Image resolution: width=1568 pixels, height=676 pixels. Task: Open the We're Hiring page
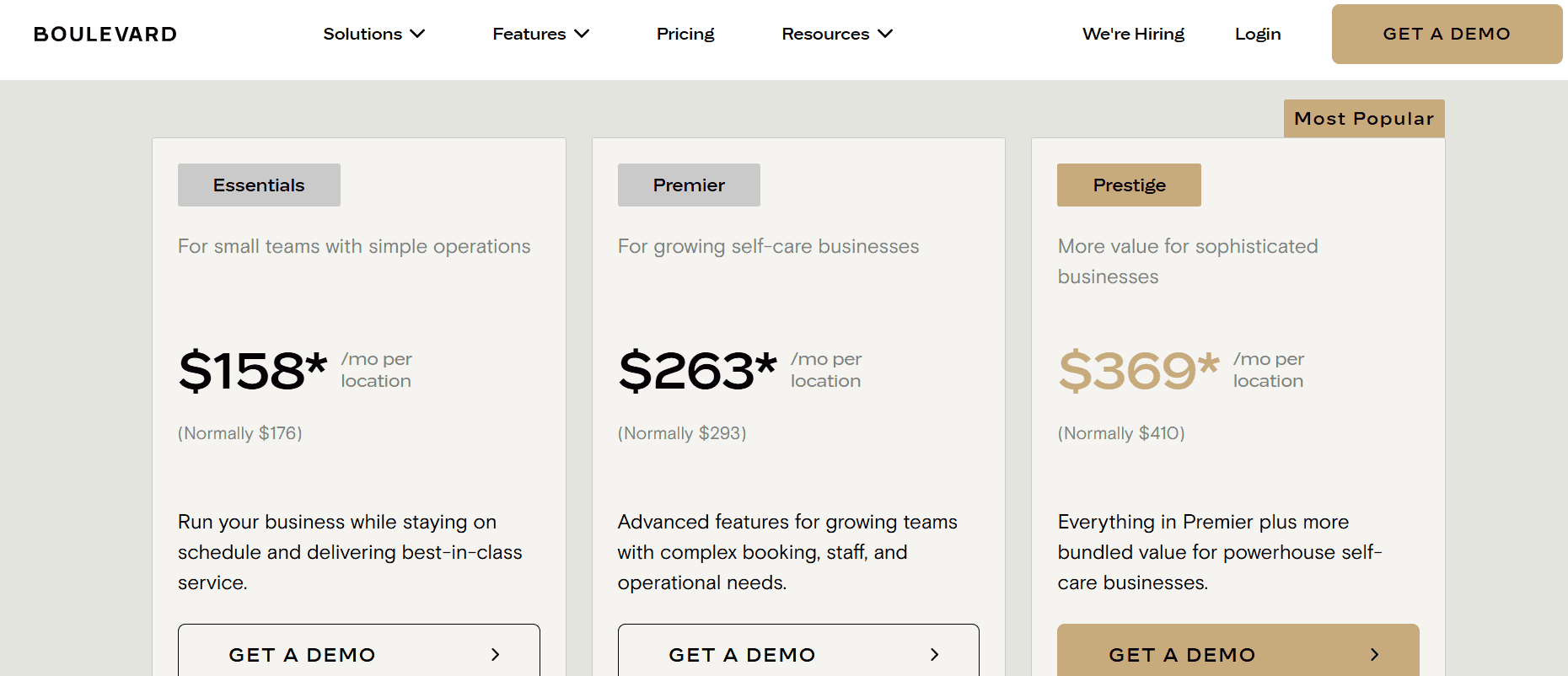1133,34
